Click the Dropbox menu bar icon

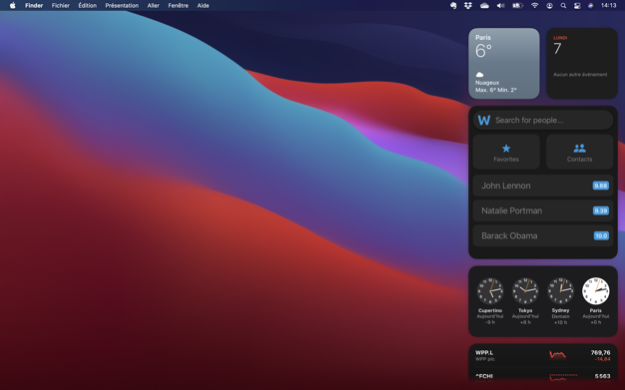(x=468, y=6)
